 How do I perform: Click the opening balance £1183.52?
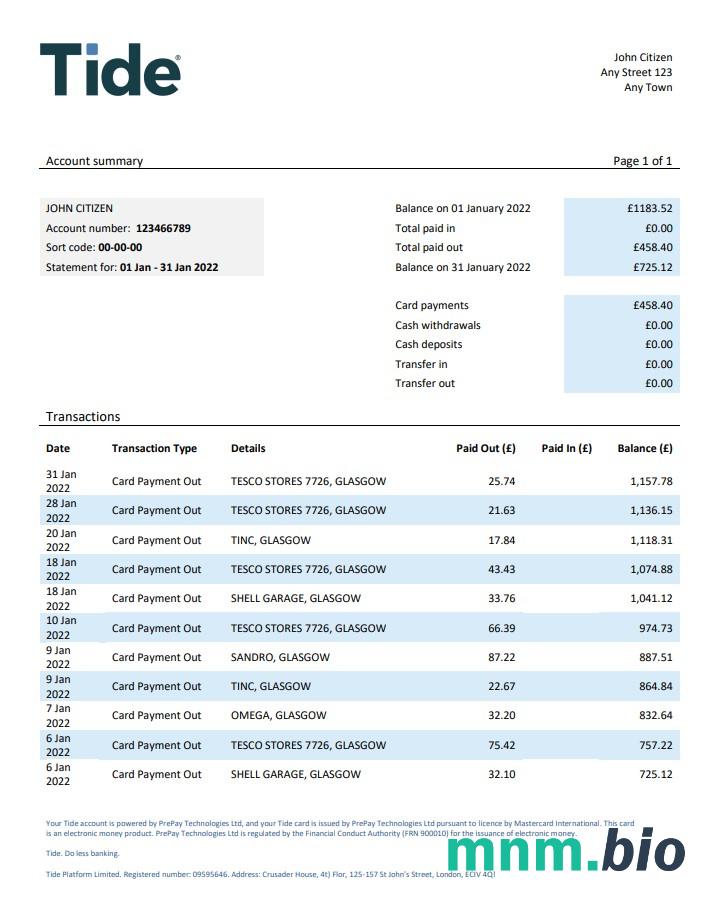pyautogui.click(x=649, y=208)
